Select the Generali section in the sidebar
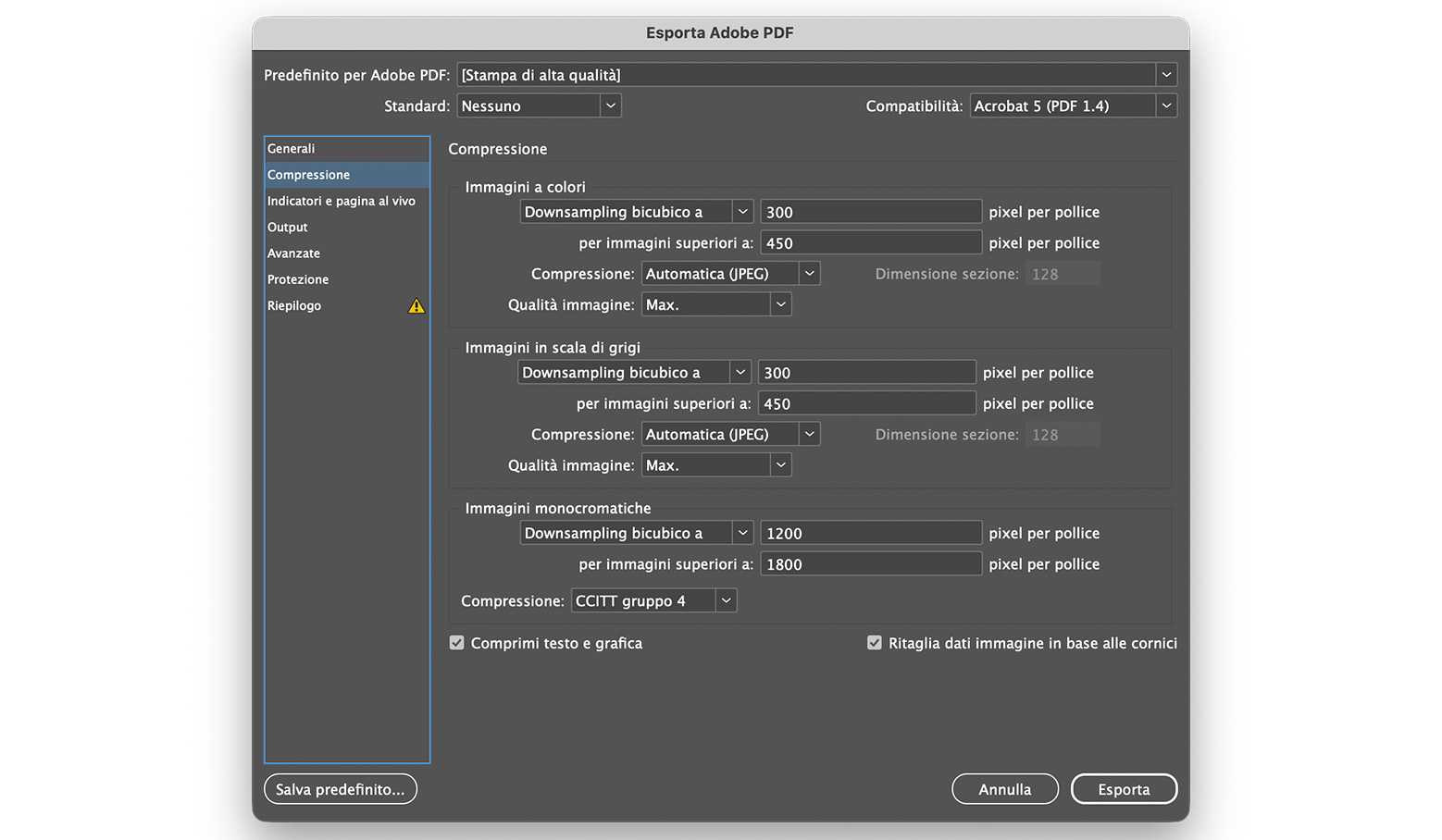Screen dimensions: 1442x840 [347, 149]
